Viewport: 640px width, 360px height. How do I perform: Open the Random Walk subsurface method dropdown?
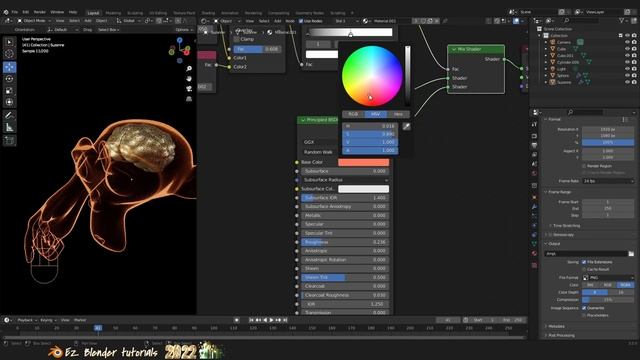(x=321, y=152)
